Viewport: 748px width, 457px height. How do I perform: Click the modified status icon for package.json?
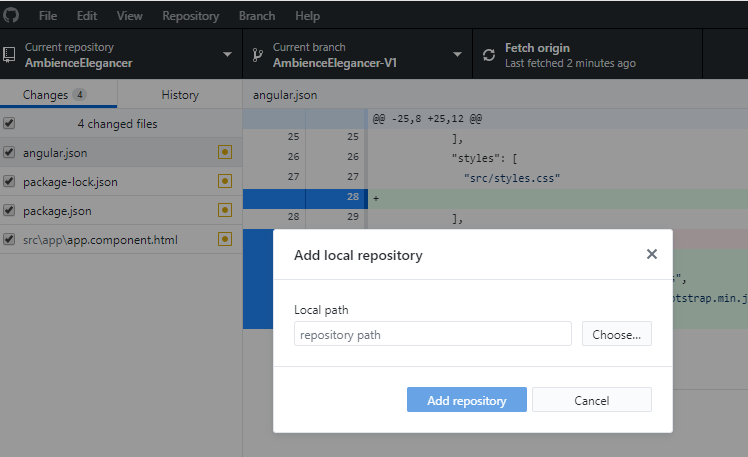click(225, 210)
